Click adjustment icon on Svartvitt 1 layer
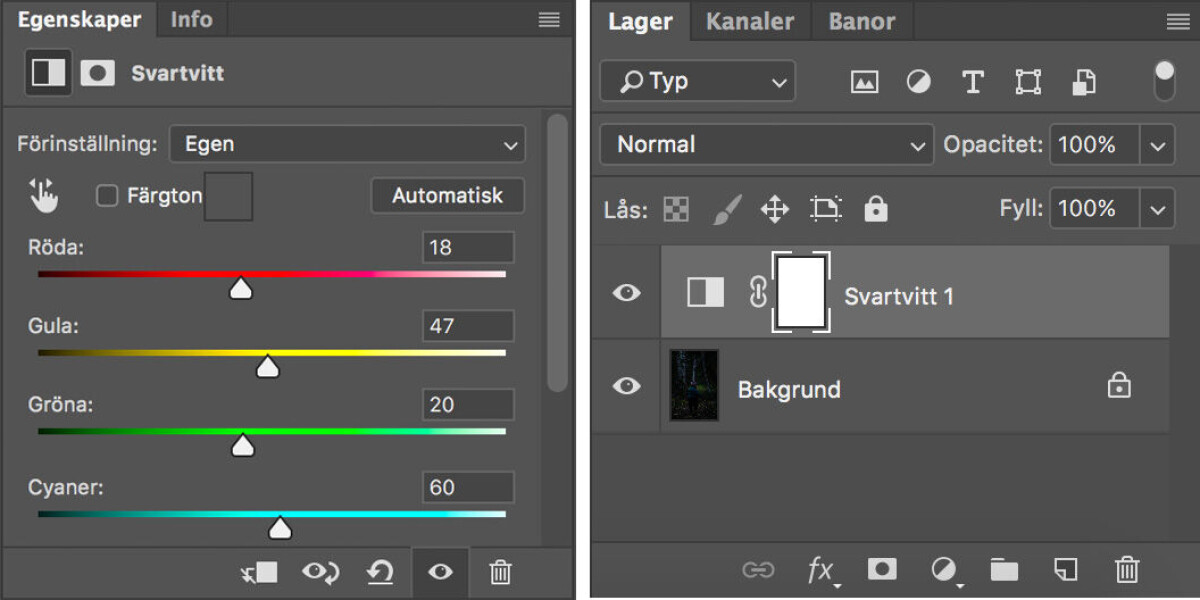 point(705,292)
